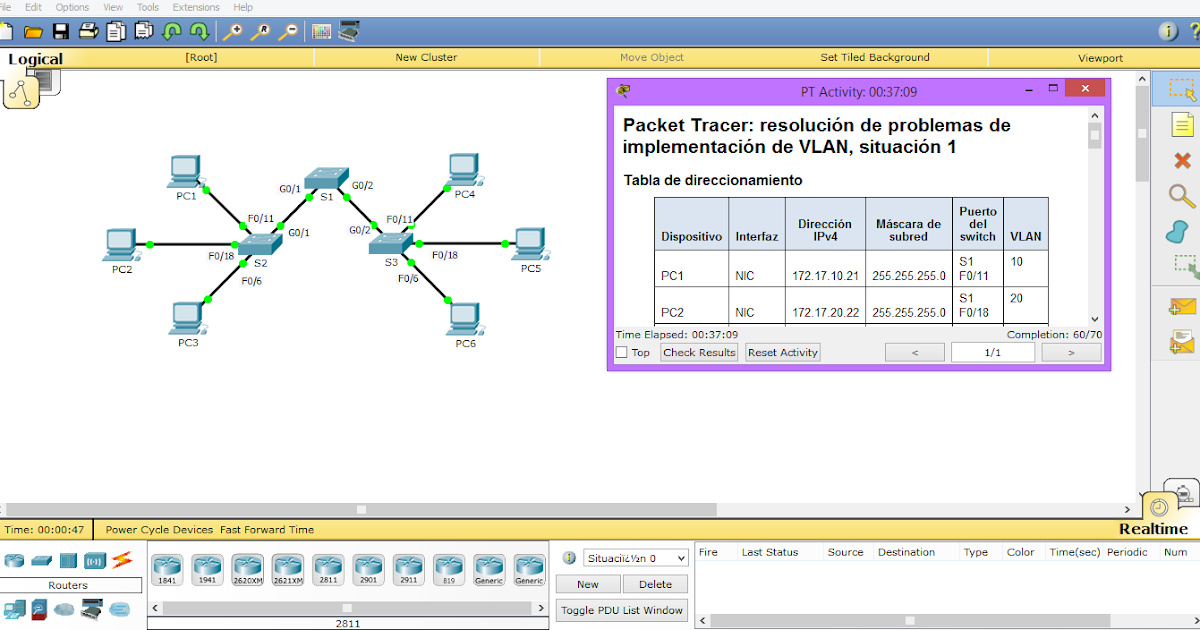
Task: Click Toggle PDU List Window
Action: coord(621,610)
